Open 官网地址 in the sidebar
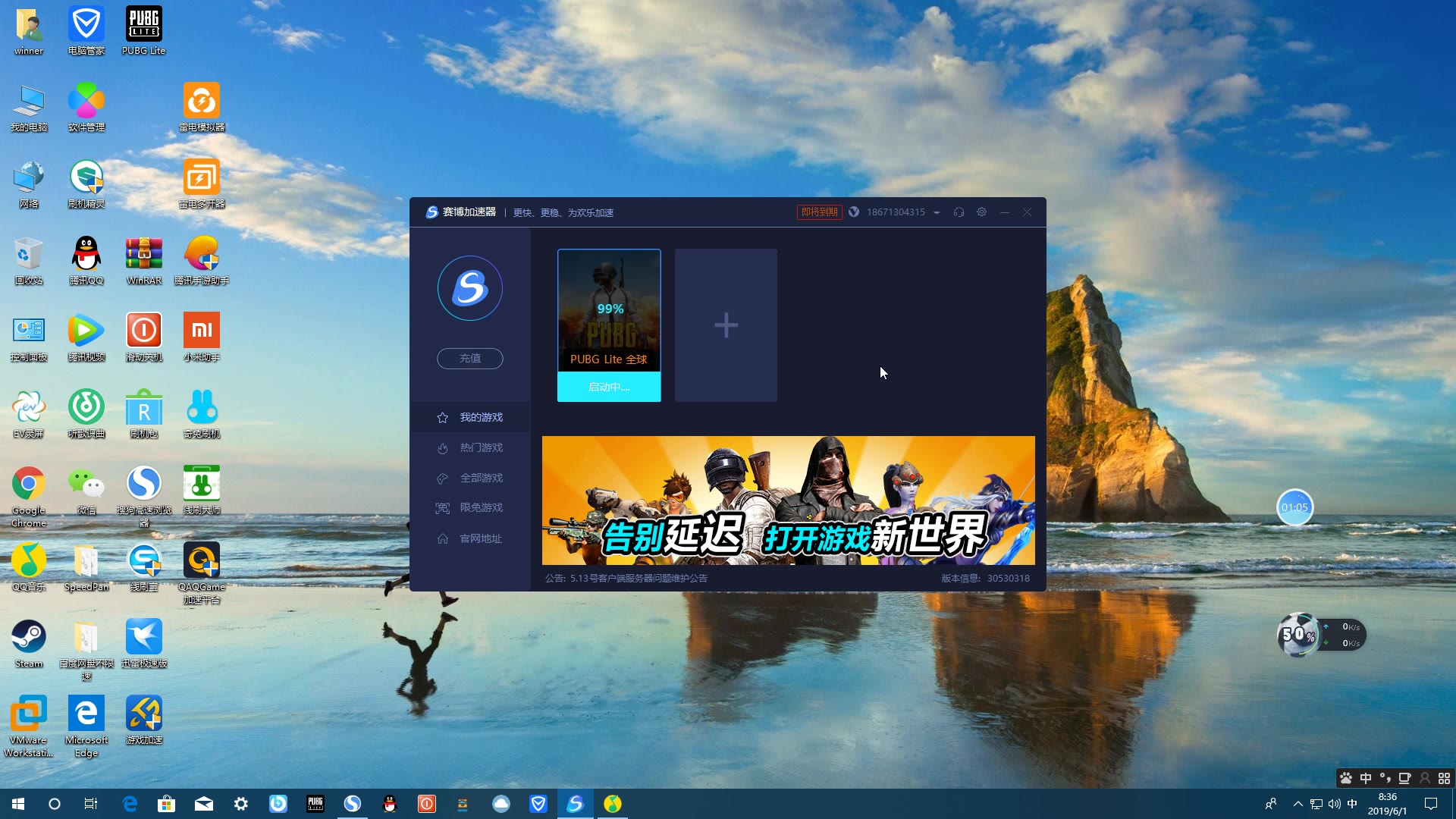 pos(470,538)
